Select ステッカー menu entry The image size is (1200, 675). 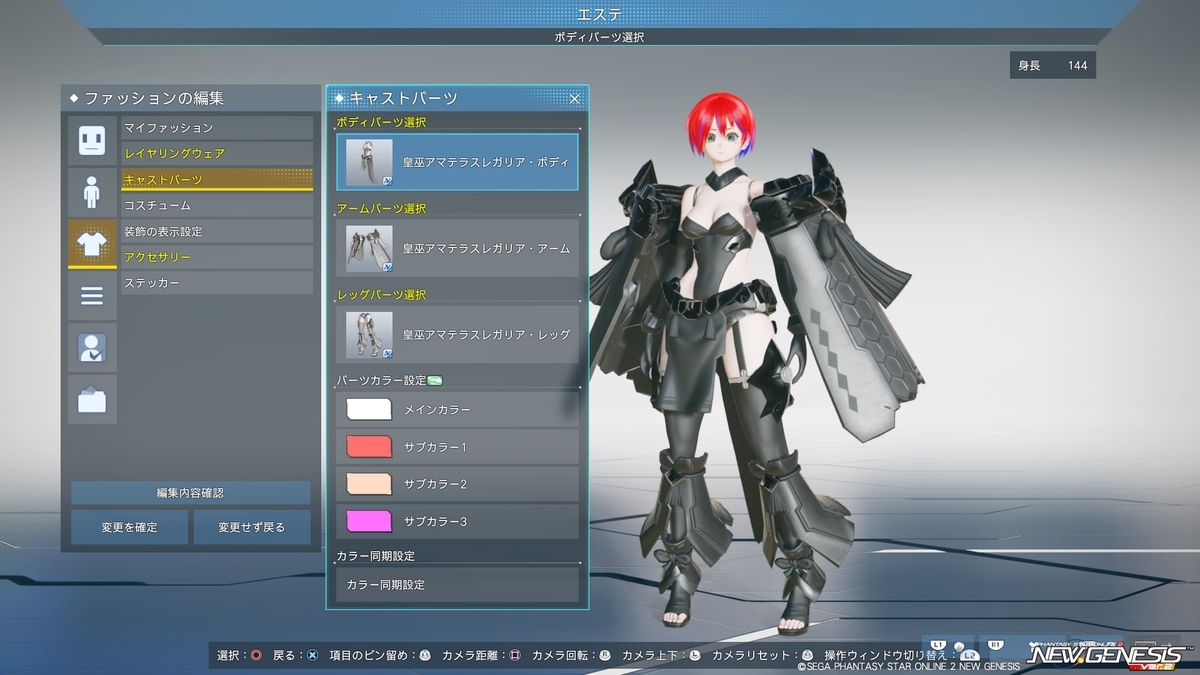(217, 283)
